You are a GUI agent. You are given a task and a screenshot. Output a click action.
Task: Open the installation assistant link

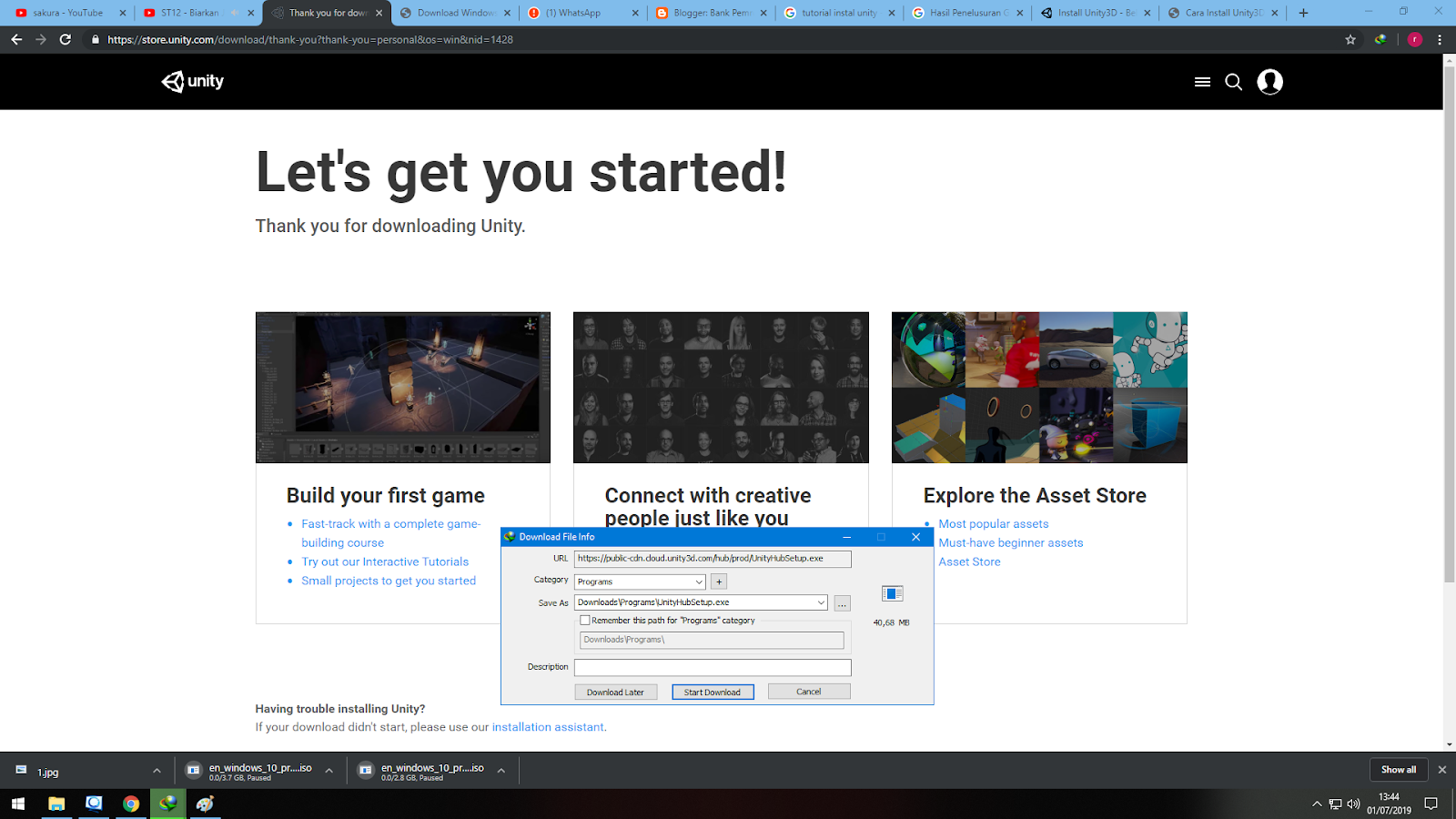[x=547, y=726]
